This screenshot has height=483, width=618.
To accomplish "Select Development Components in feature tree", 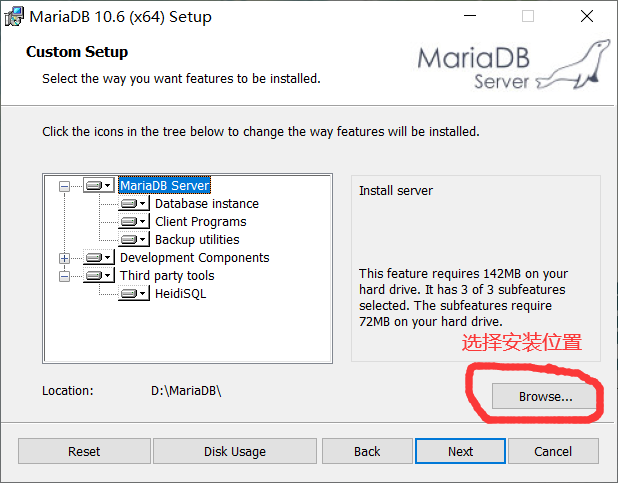I will (195, 257).
